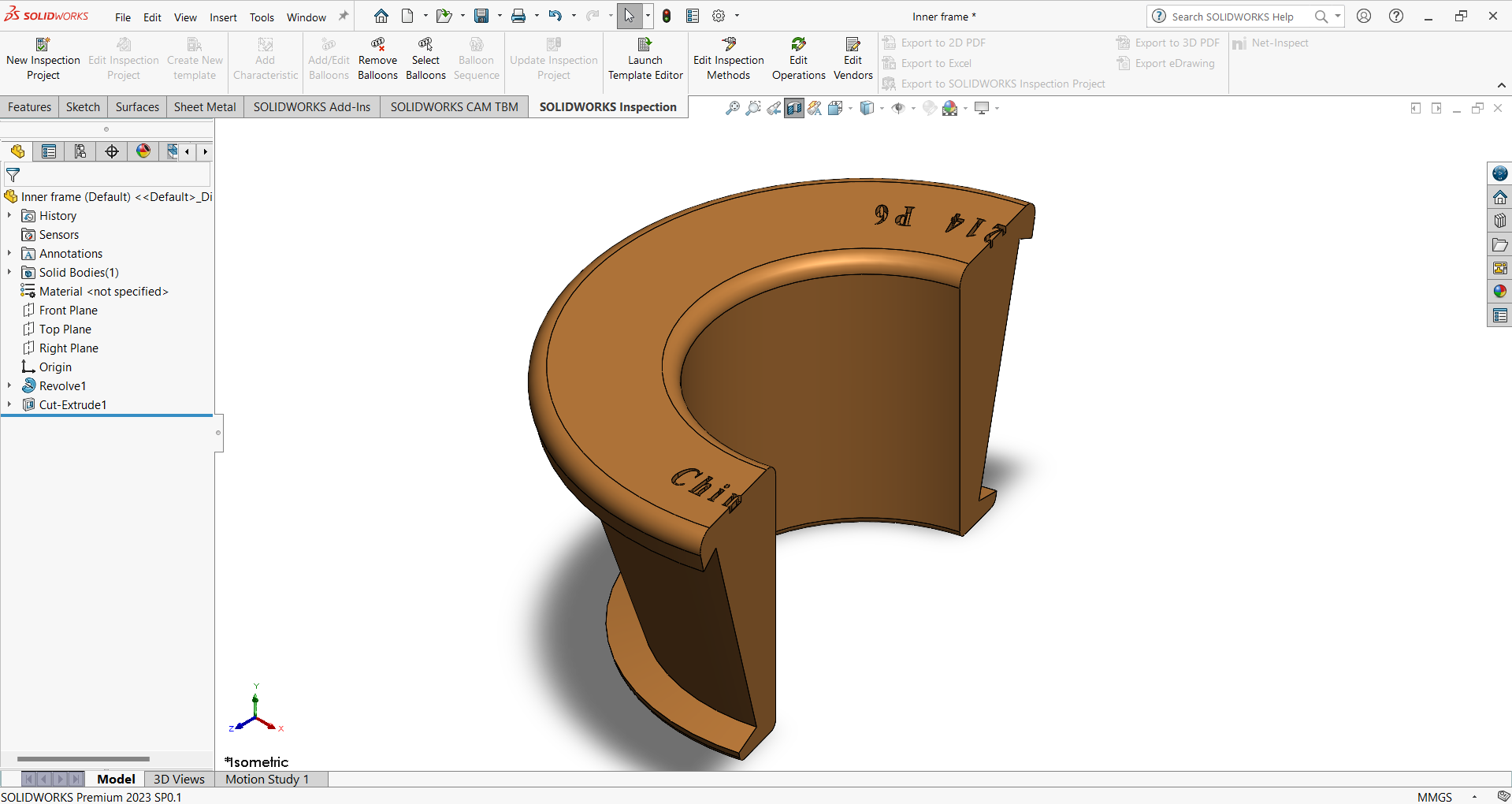Click the Remove Balloons tool

tap(377, 60)
